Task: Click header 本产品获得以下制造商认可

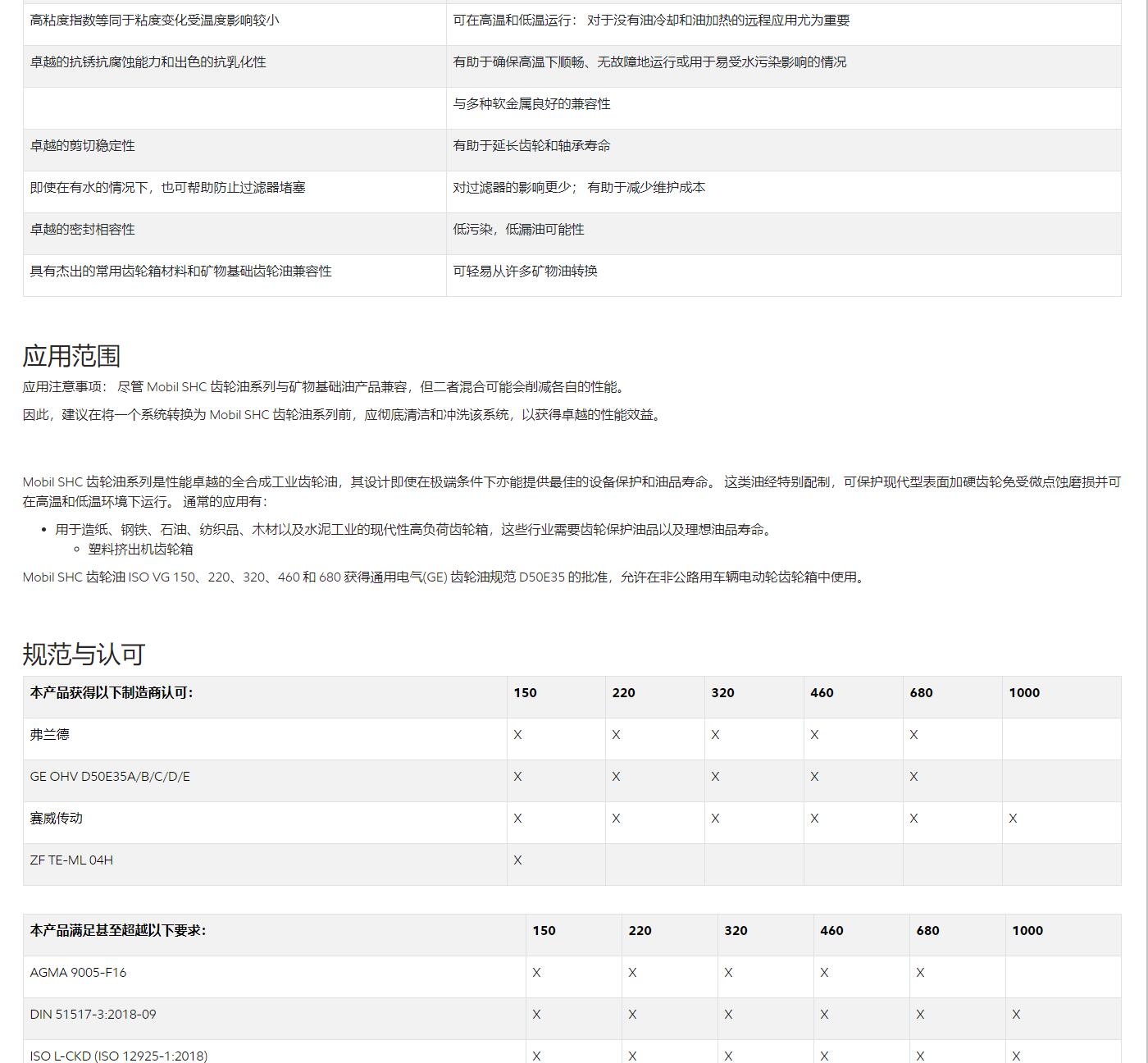Action: [x=112, y=693]
